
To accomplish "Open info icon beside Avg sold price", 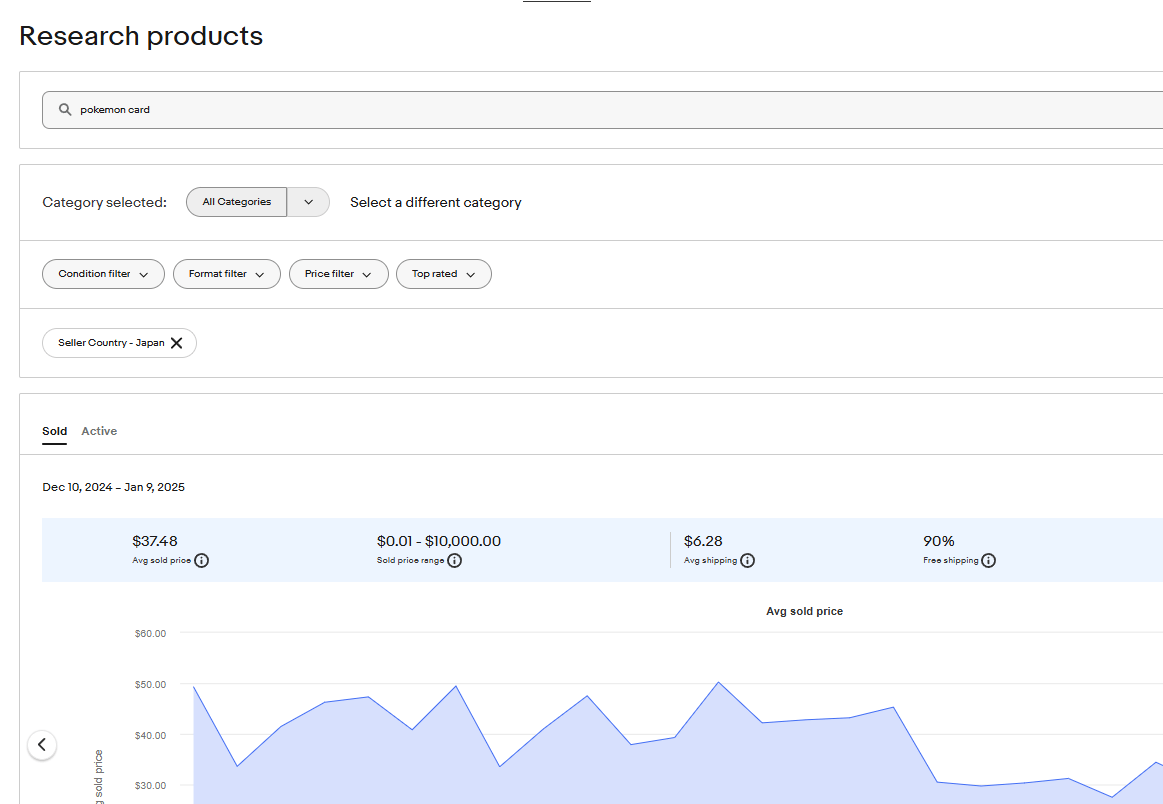I will click(201, 561).
